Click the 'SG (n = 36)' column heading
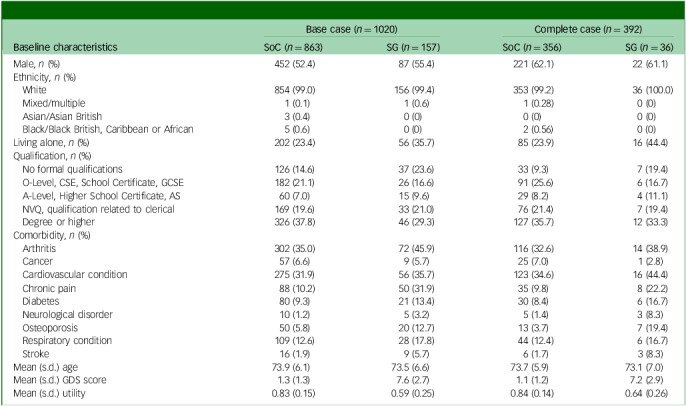This screenshot has width=686, height=406. tap(649, 47)
